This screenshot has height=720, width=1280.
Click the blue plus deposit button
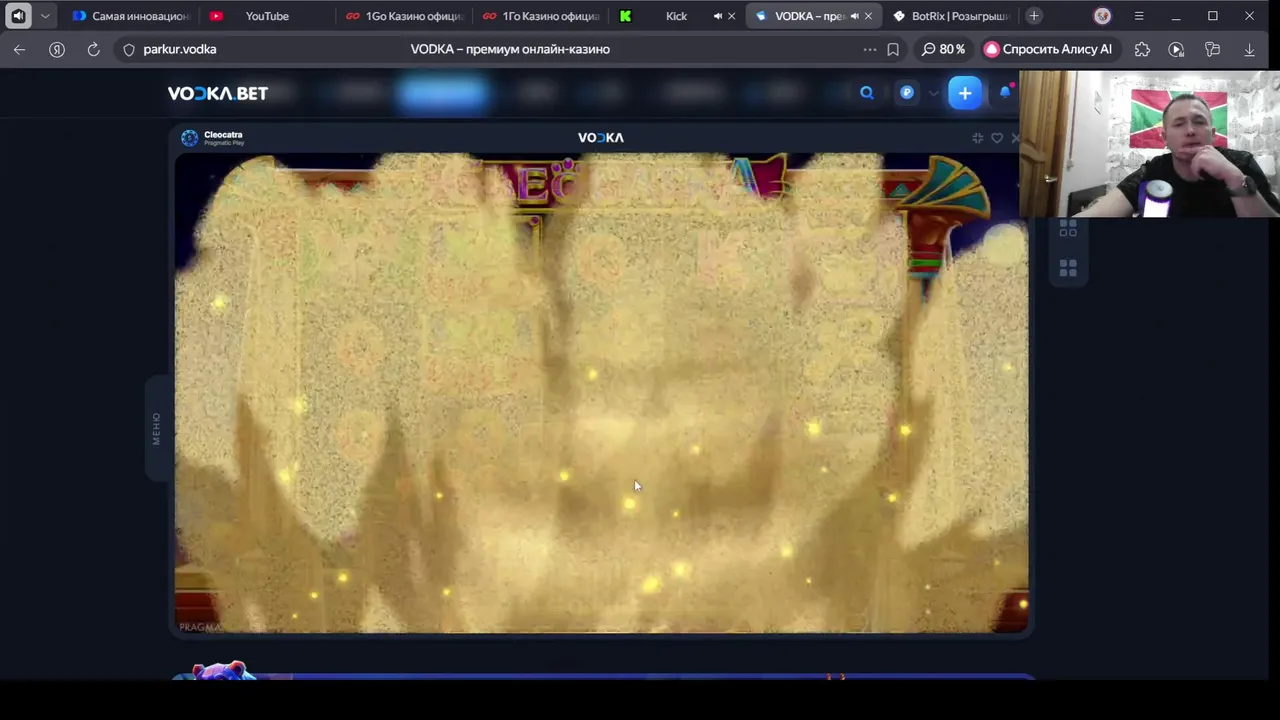[x=965, y=93]
